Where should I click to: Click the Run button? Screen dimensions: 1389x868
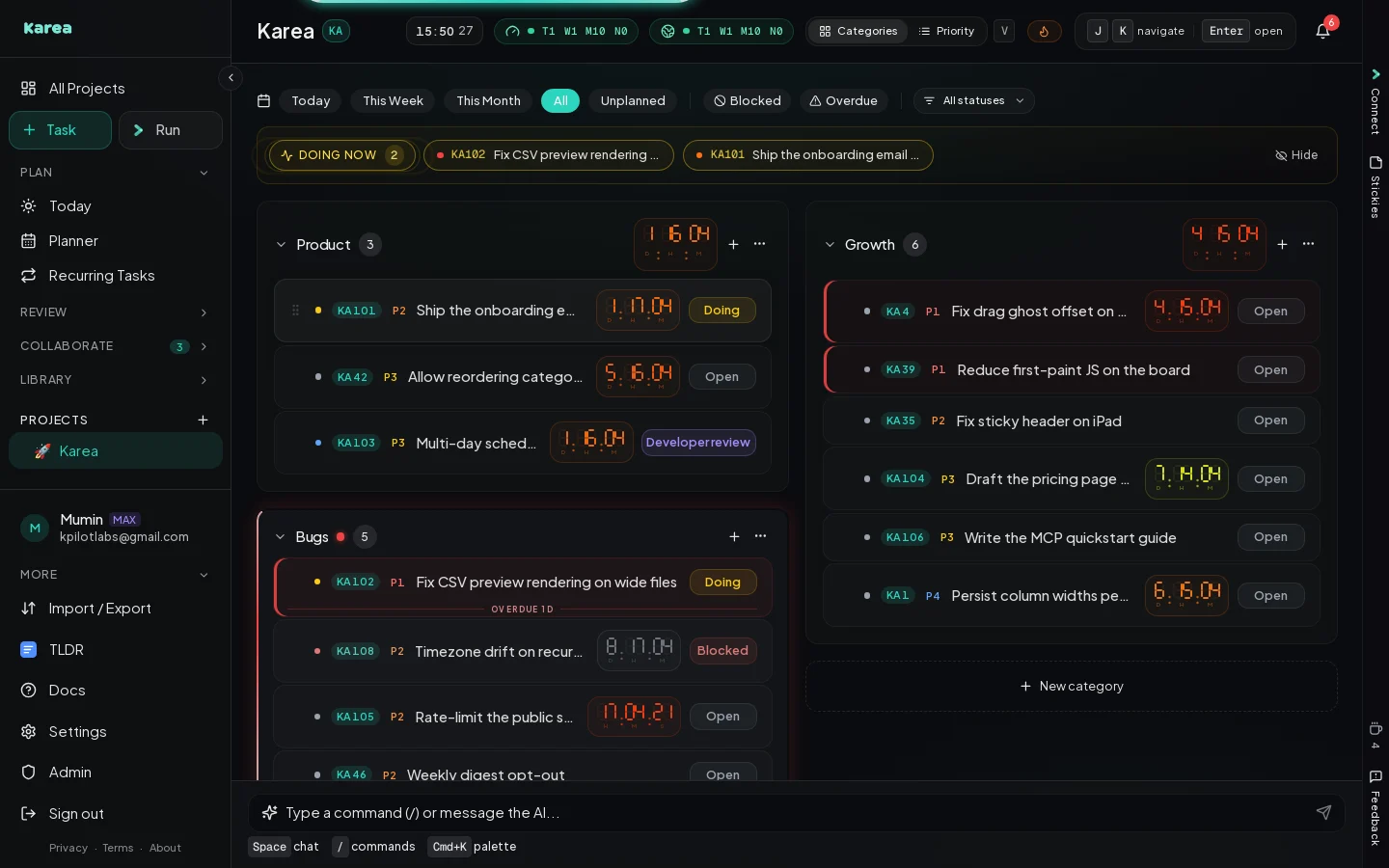coord(171,130)
